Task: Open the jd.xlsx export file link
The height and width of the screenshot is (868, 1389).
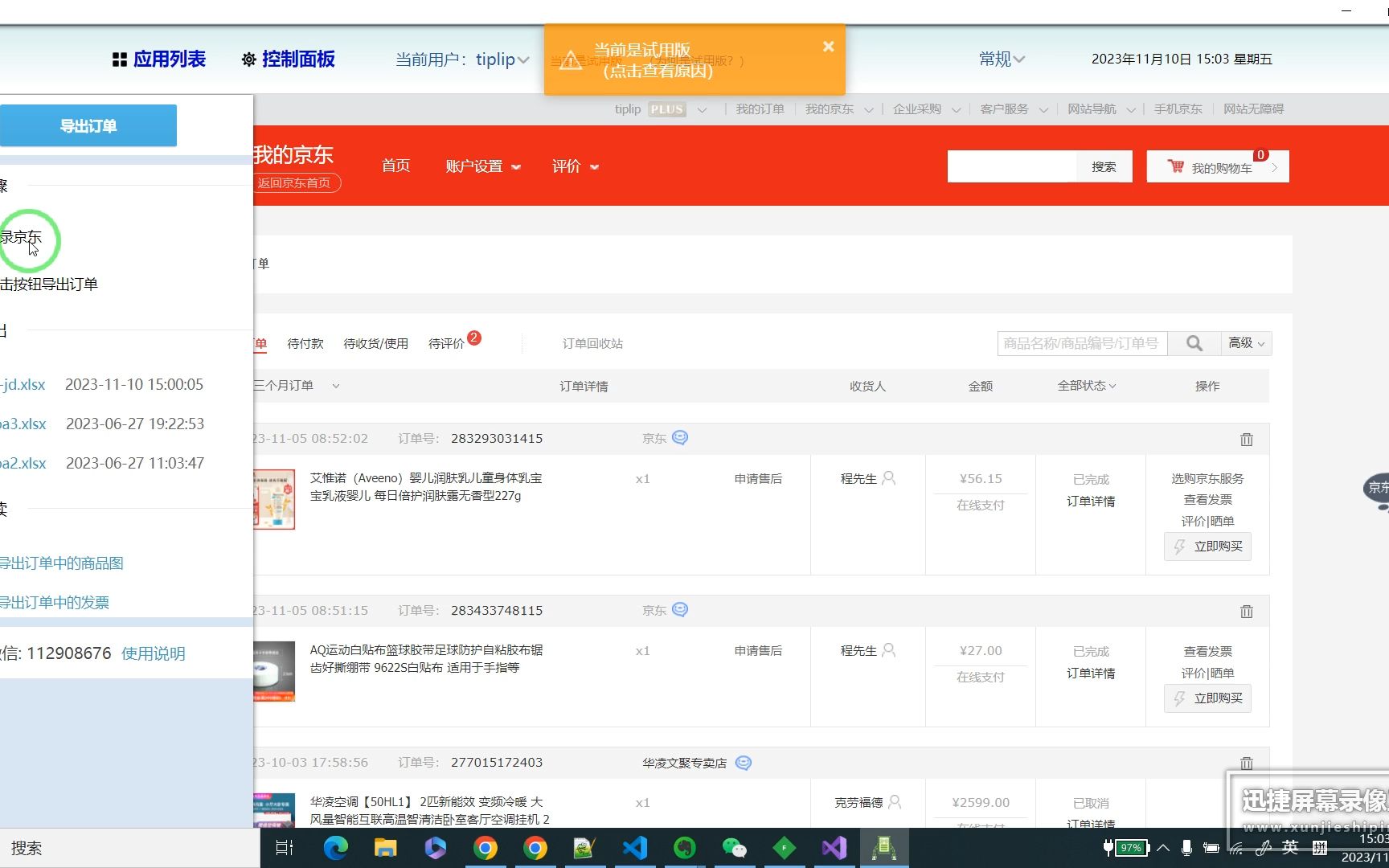Action: [23, 384]
